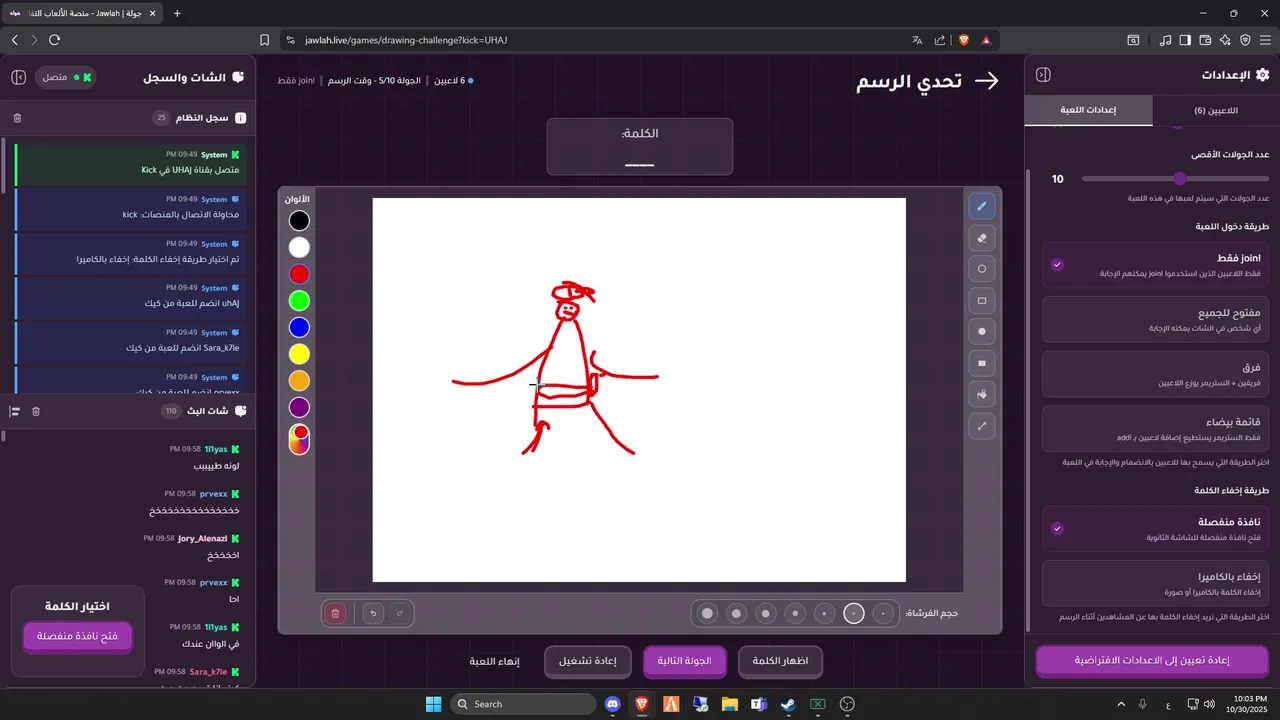Reload the page

click(x=54, y=40)
